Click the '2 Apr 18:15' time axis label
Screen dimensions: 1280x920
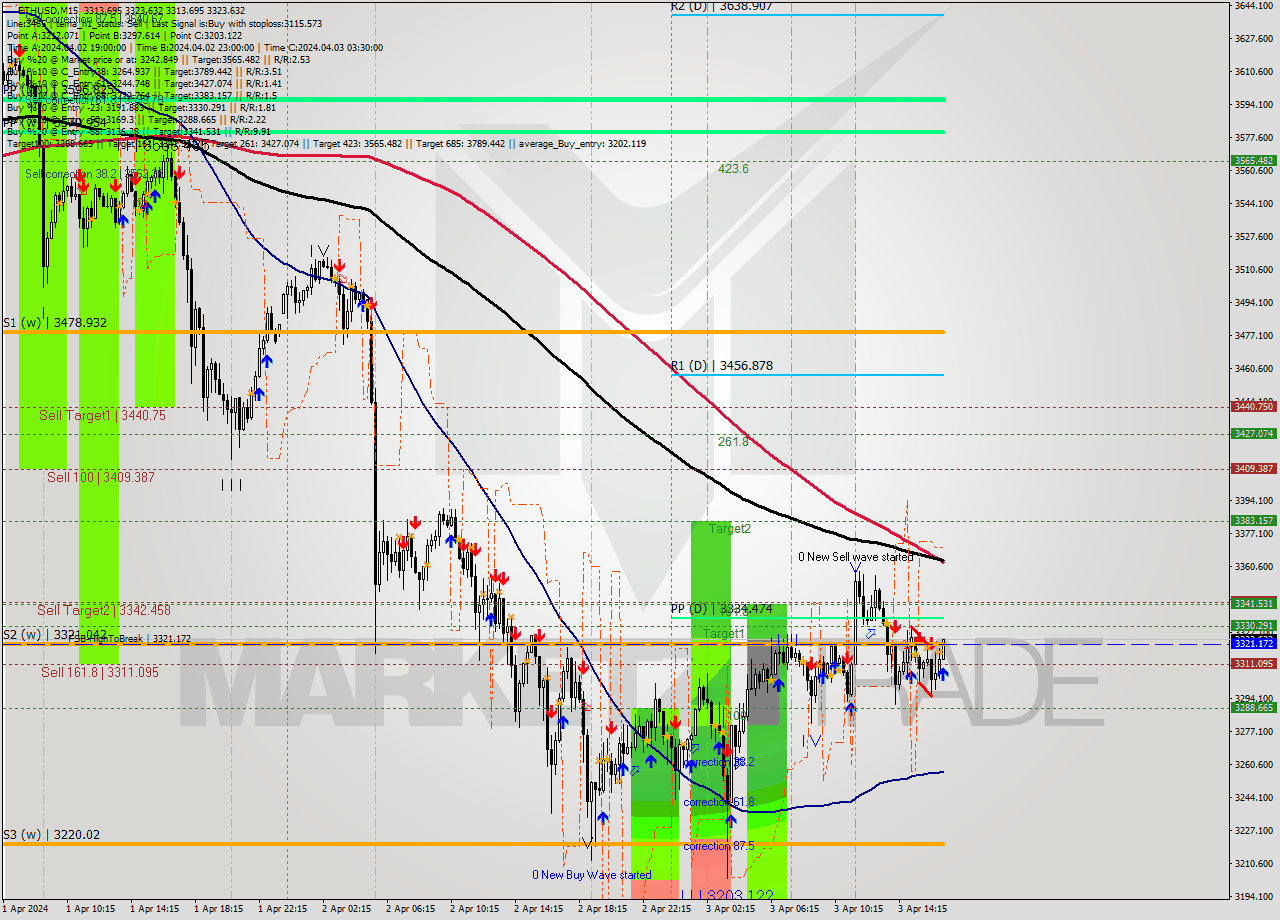(603, 909)
